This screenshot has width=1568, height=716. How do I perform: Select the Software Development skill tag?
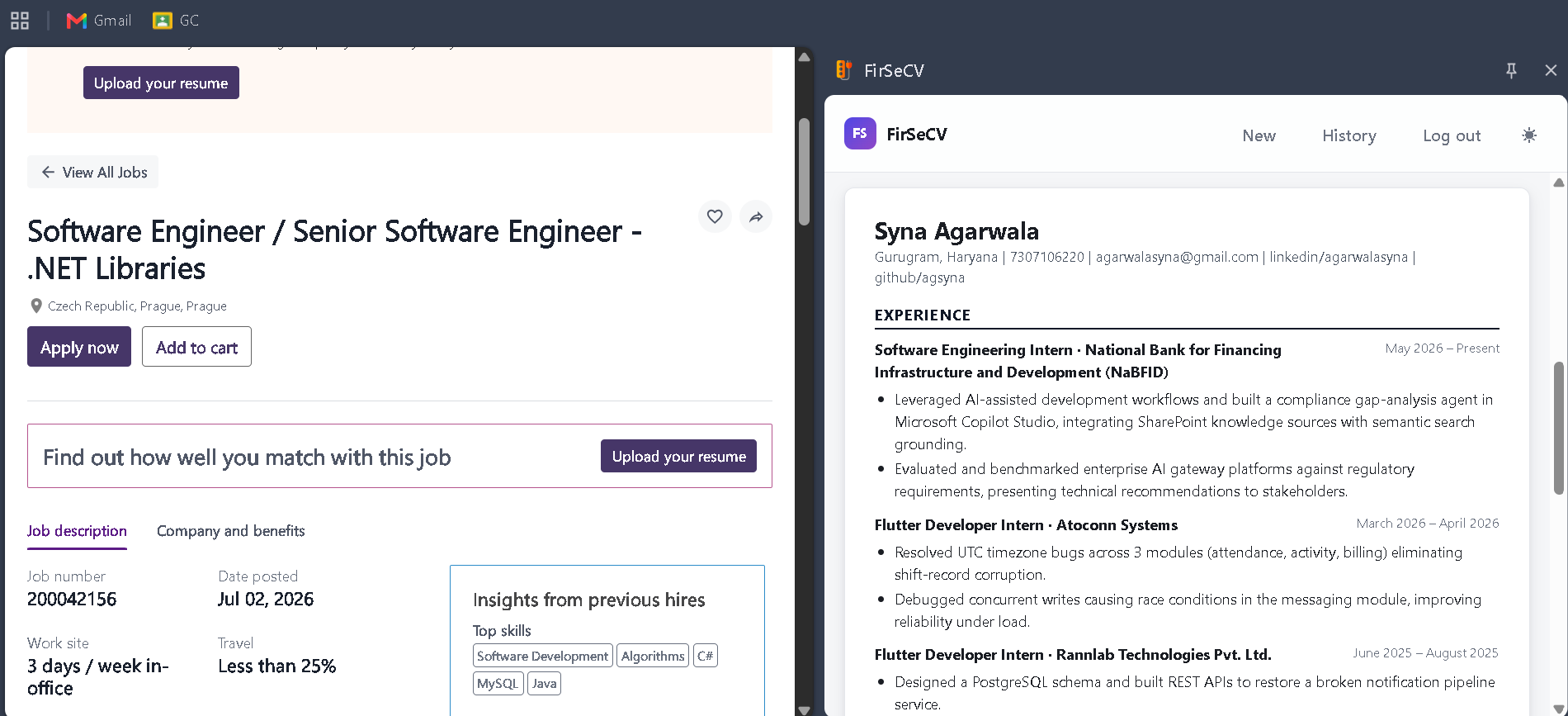(x=543, y=656)
